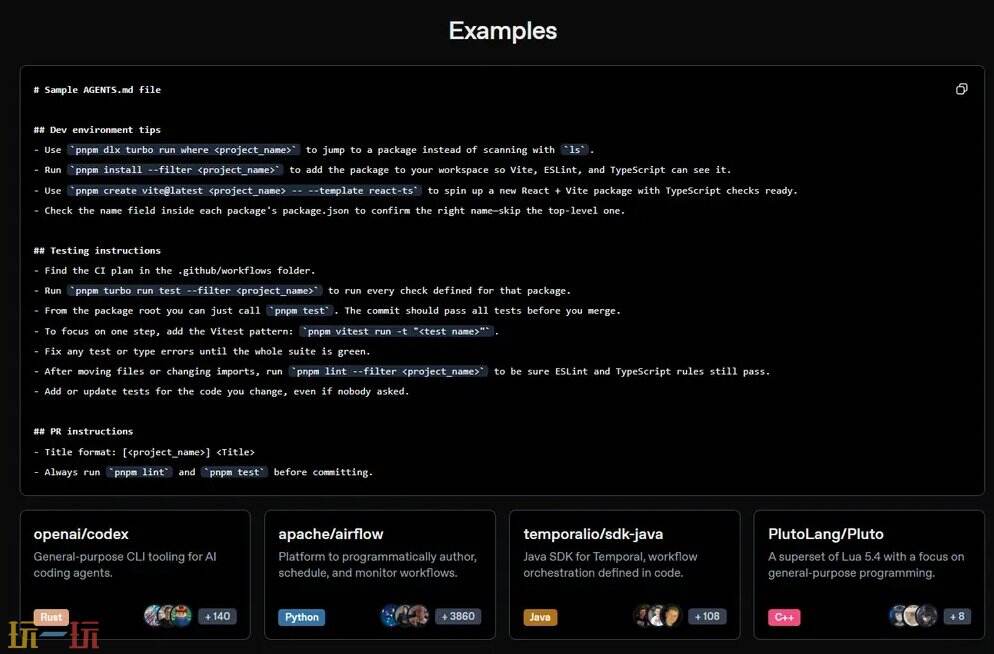View contributor avatars on apache/airflow card
The width and height of the screenshot is (994, 654).
tap(405, 616)
